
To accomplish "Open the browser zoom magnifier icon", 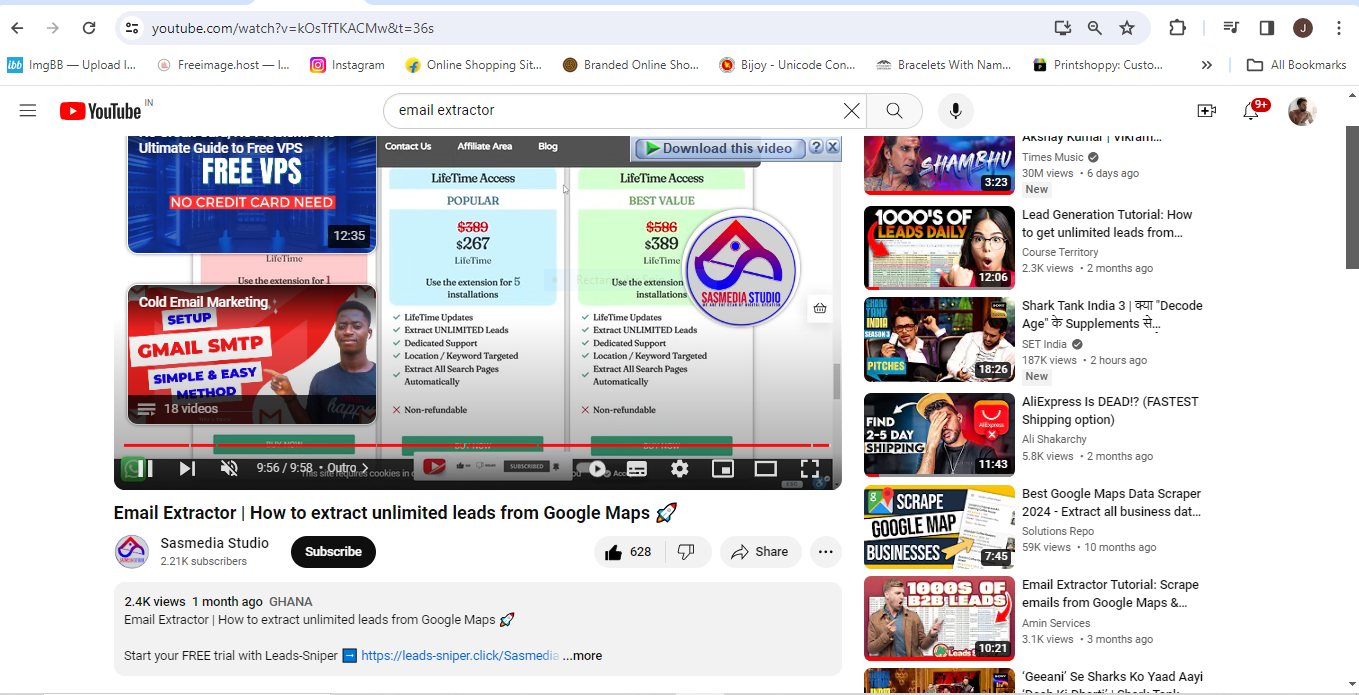I will [x=1095, y=28].
